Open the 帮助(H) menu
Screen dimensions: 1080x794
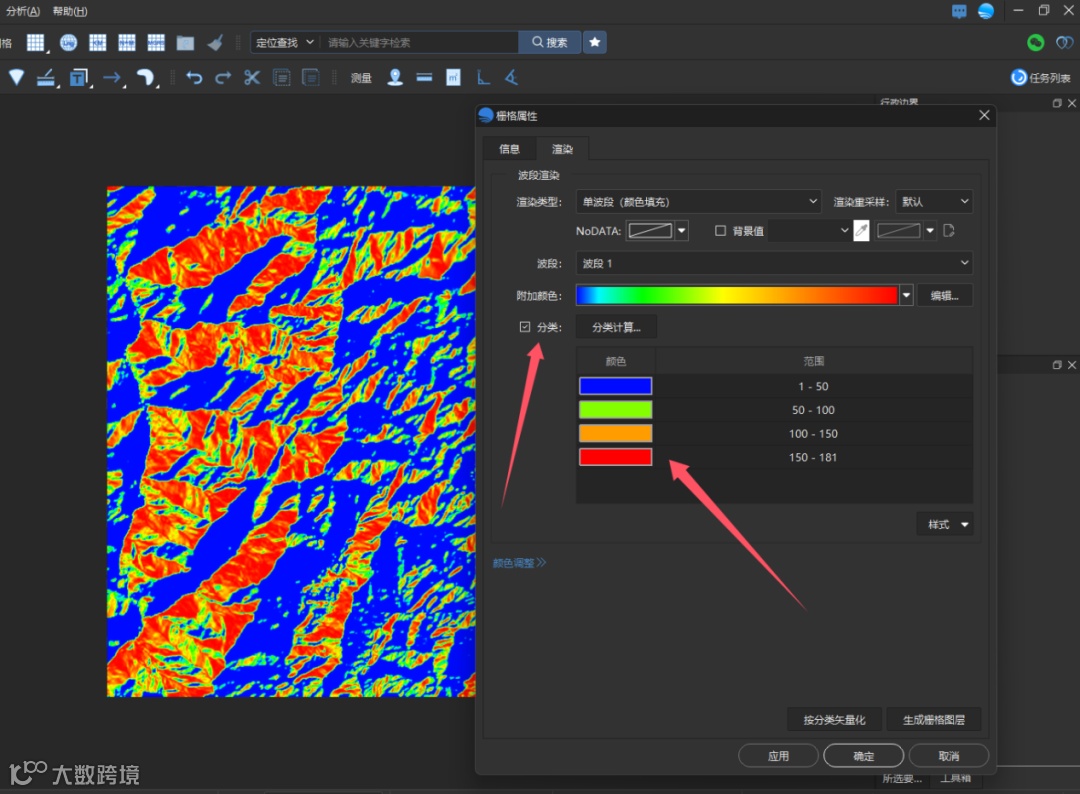pyautogui.click(x=69, y=11)
